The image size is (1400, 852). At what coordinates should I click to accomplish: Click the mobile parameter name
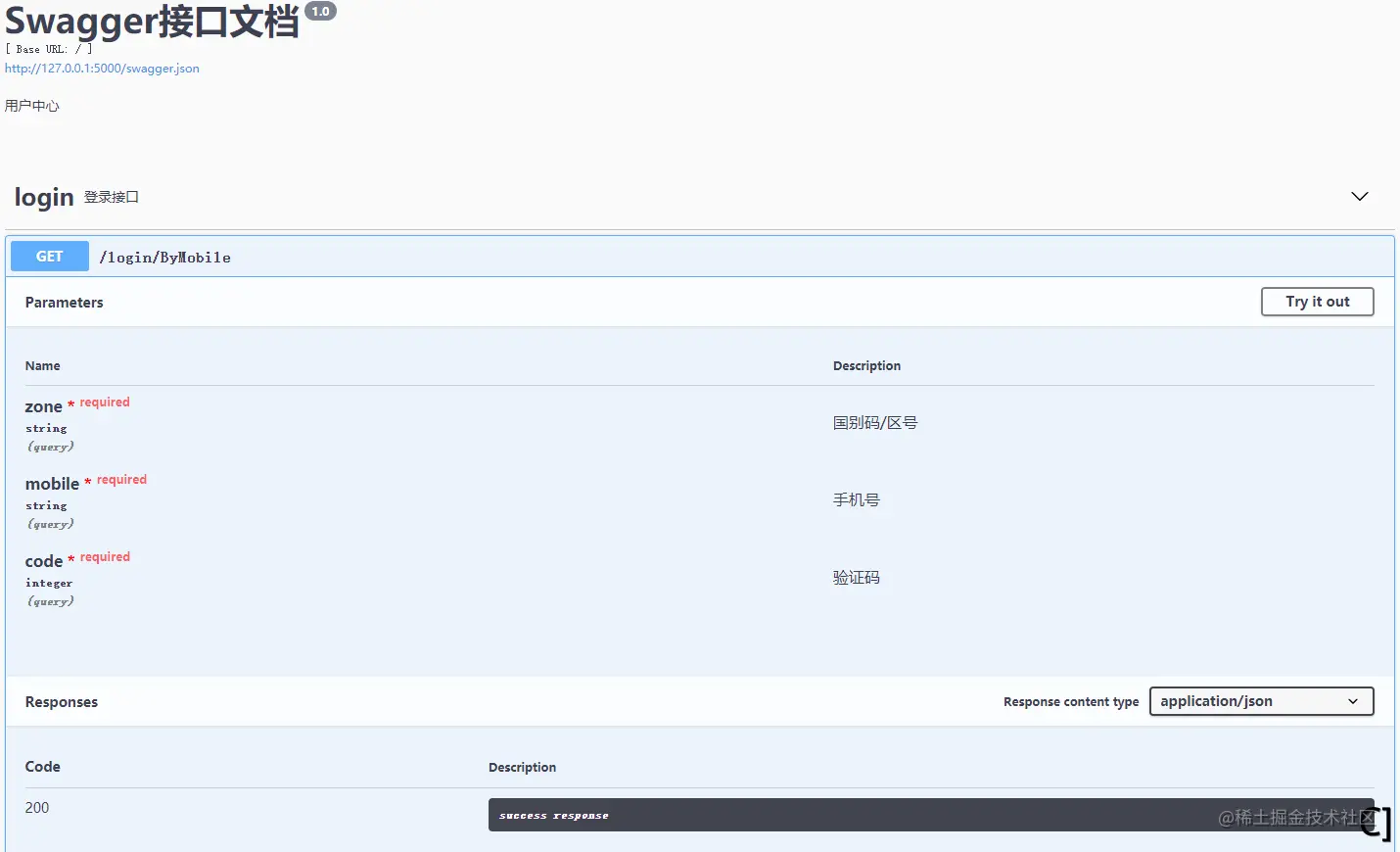[52, 484]
